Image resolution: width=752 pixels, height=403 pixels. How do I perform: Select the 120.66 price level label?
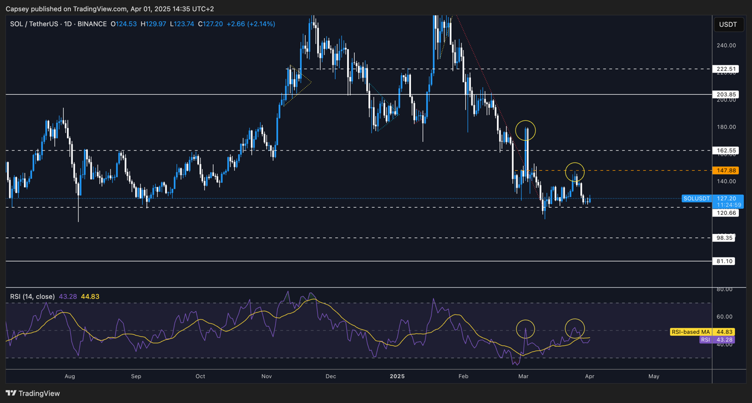coord(724,212)
